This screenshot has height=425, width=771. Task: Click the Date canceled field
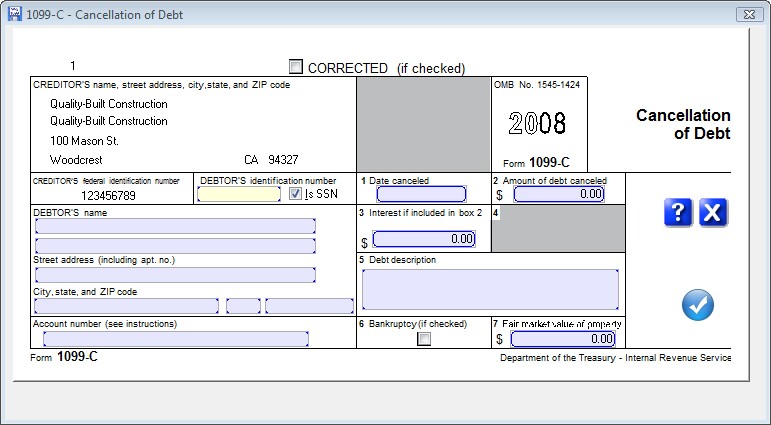[421, 194]
